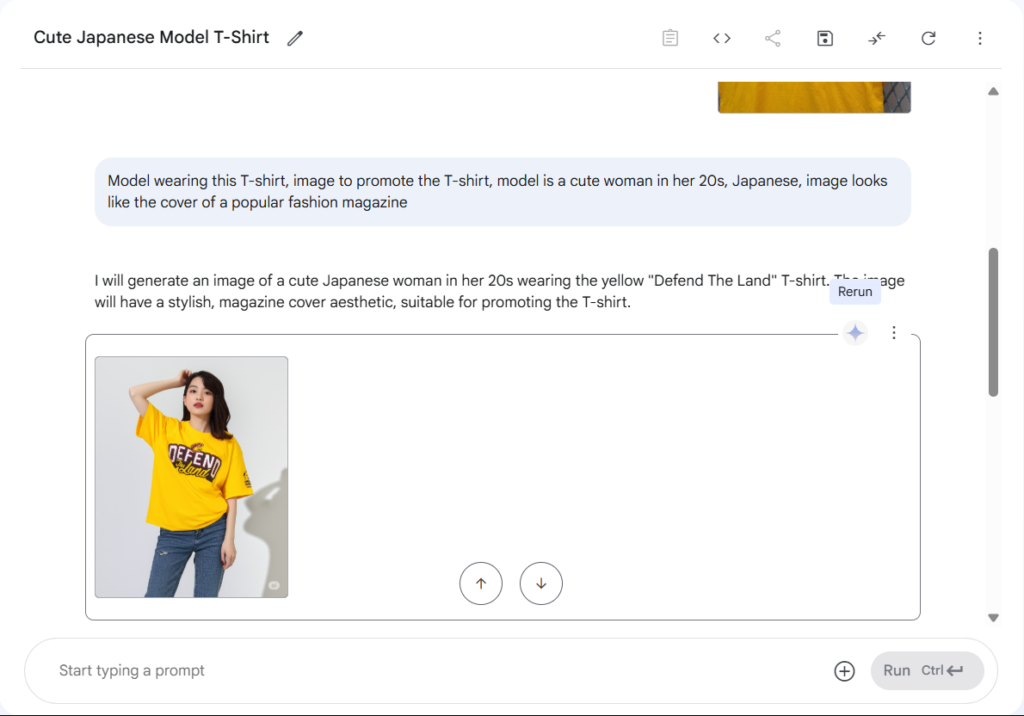Click the plus icon to insert media
Image resolution: width=1024 pixels, height=716 pixels.
pos(844,671)
